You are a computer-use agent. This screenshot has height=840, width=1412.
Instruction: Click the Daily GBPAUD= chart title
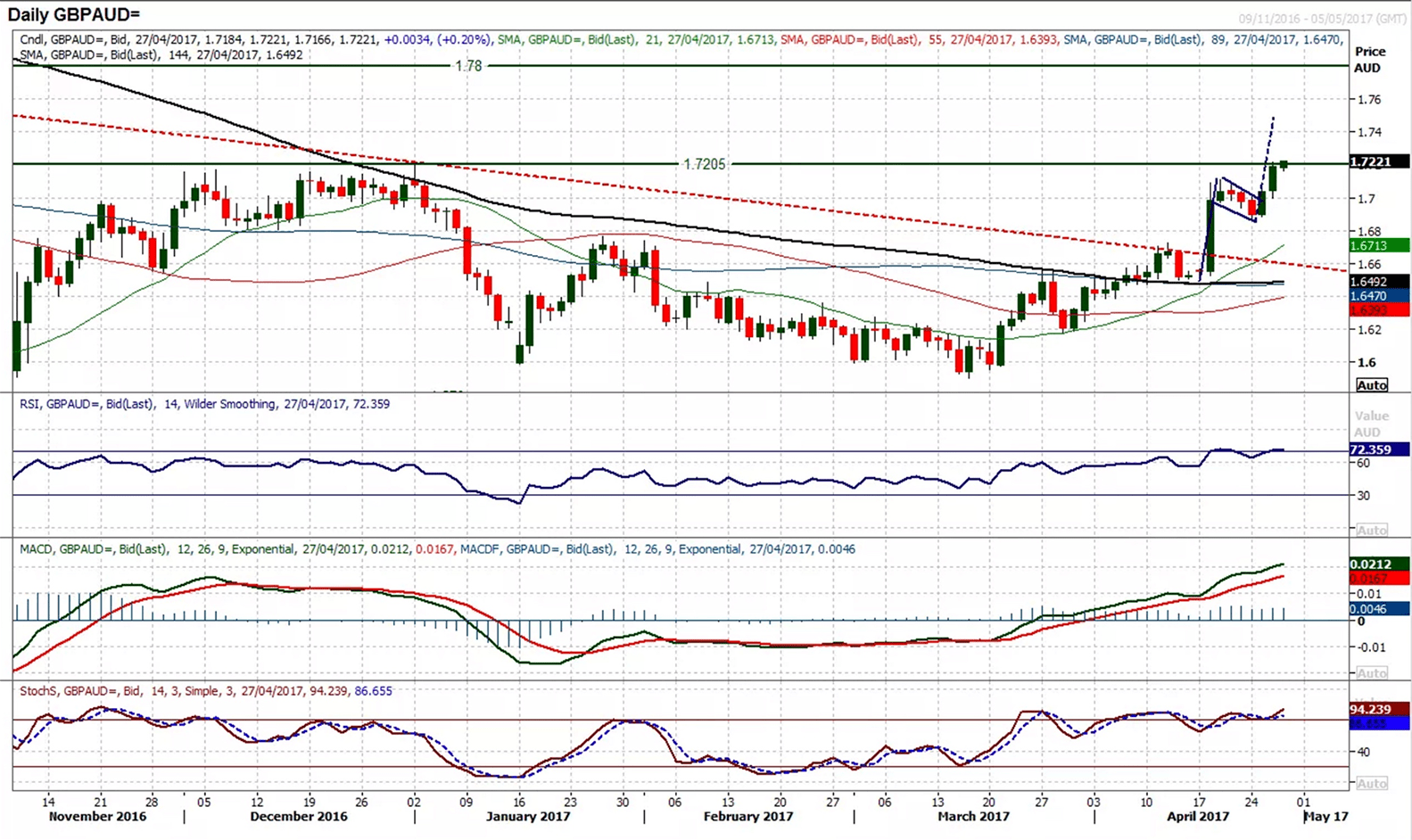click(74, 15)
